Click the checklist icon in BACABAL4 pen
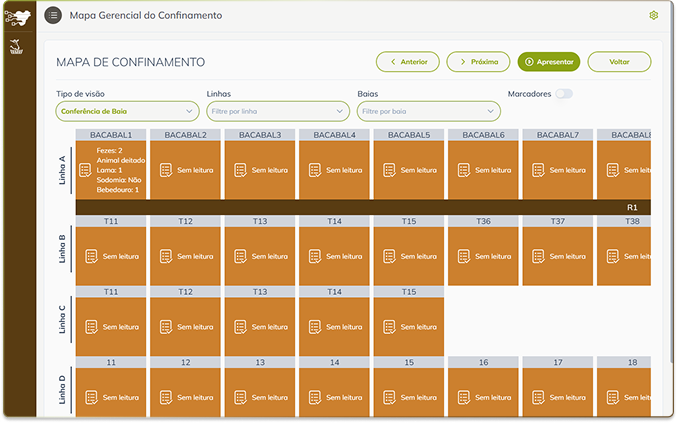 [x=315, y=170]
